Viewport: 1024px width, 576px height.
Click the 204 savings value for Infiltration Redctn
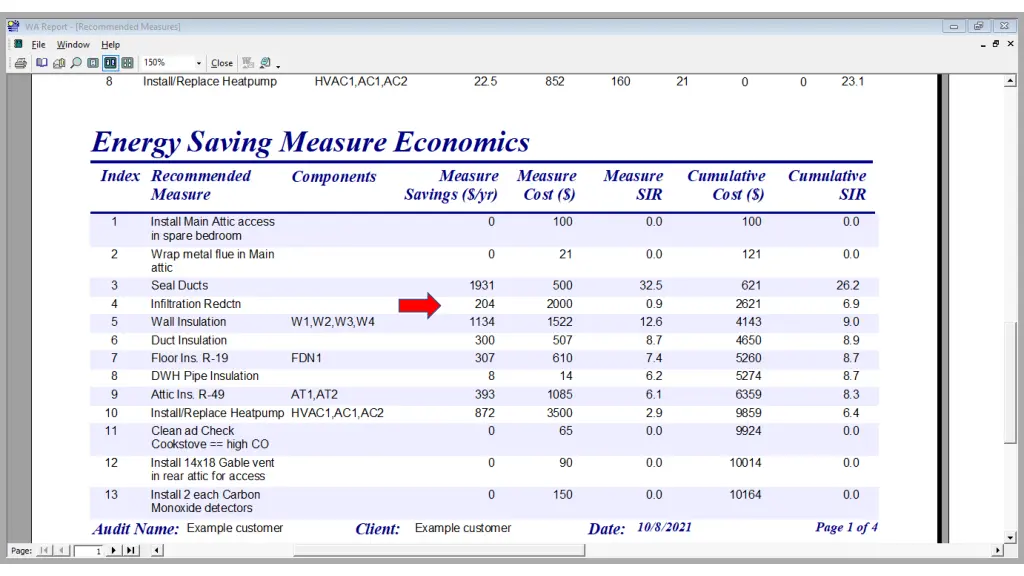click(485, 304)
